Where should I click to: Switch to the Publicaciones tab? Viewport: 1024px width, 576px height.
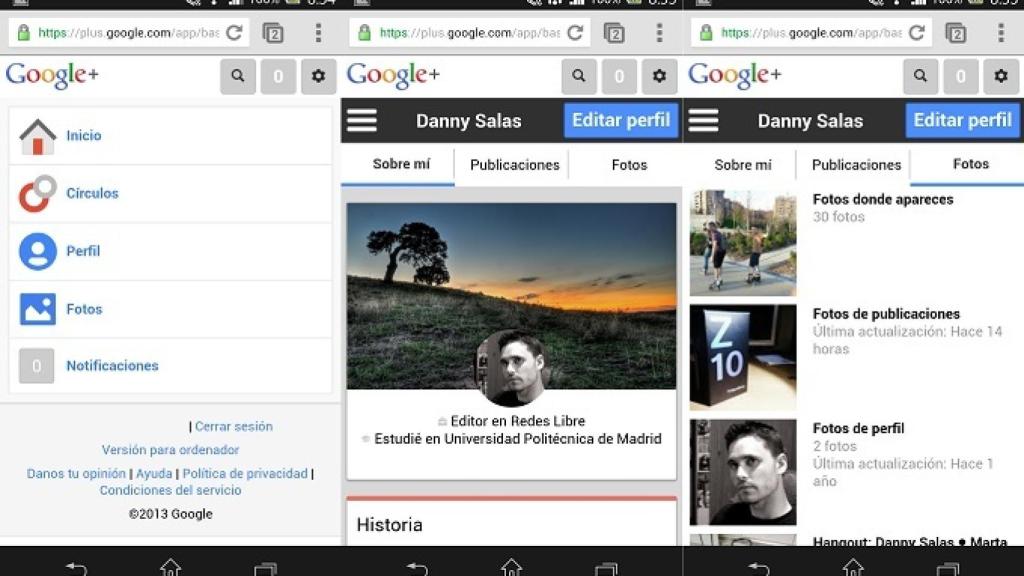(513, 164)
